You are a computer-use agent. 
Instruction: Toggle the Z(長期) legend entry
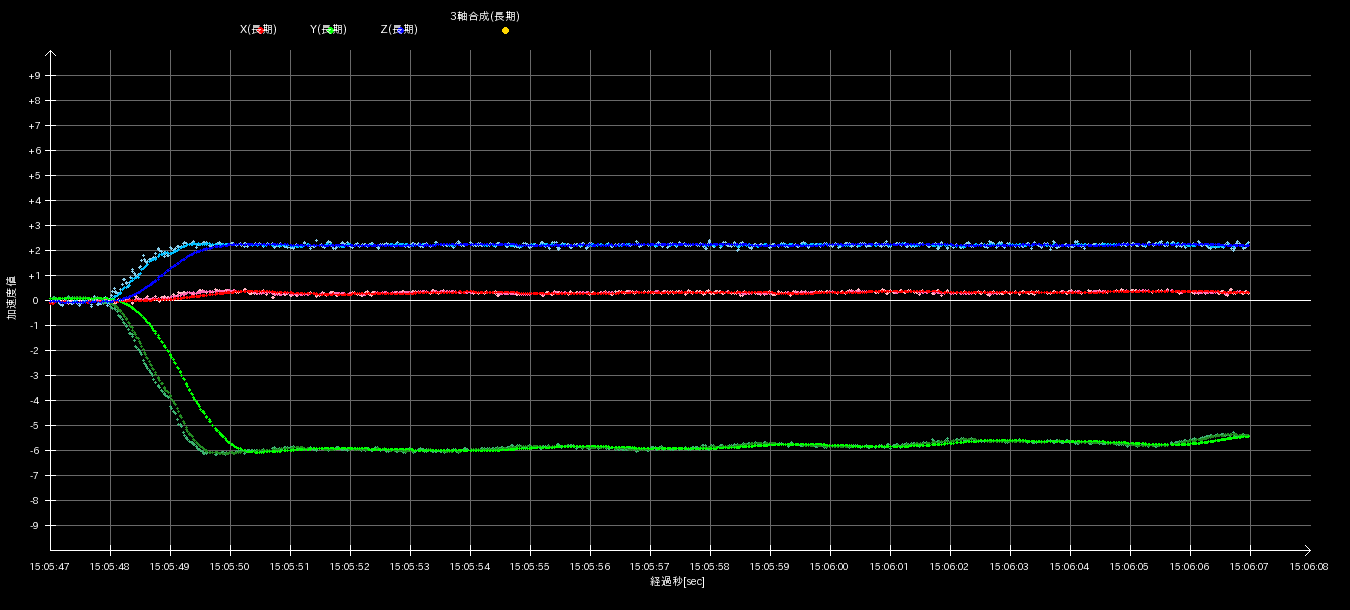coord(399,30)
